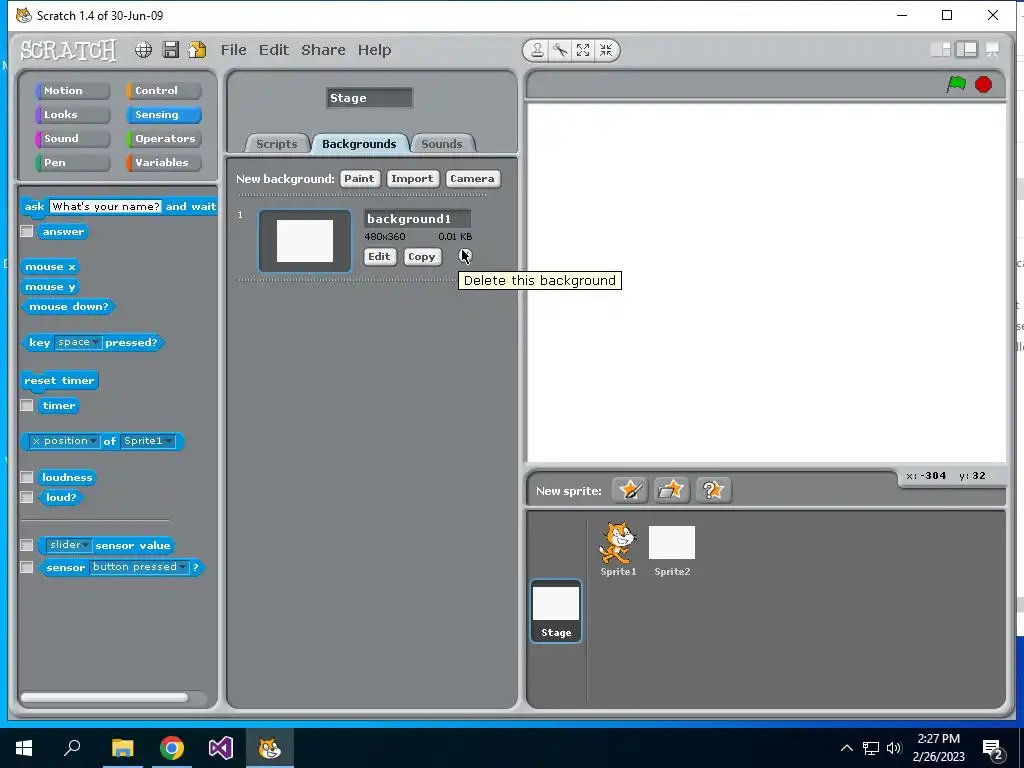This screenshot has width=1024, height=768.
Task: Get a surprise sprite
Action: [x=712, y=490]
